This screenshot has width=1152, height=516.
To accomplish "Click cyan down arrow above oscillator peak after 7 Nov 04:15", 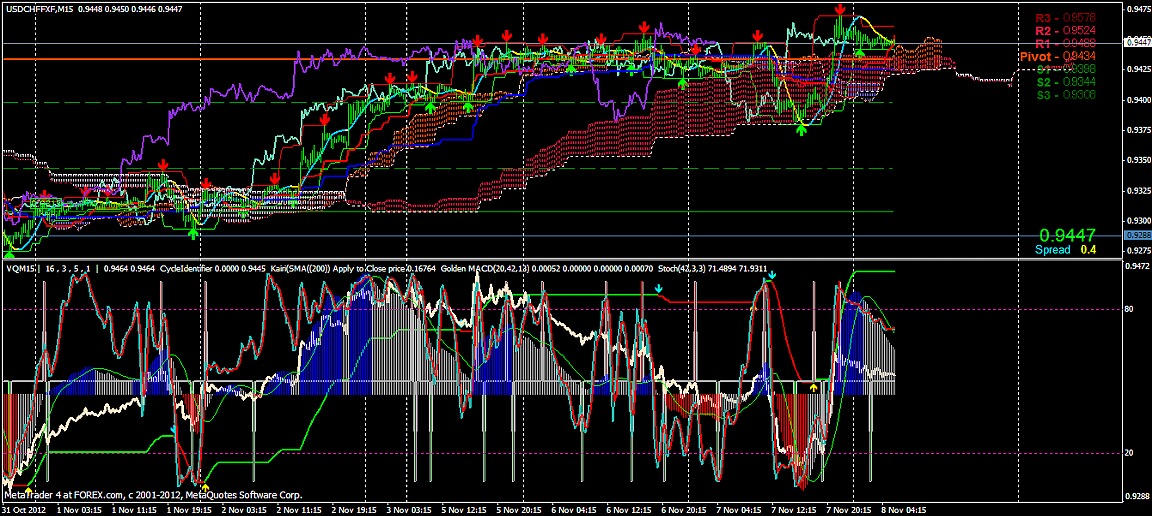I will (771, 274).
